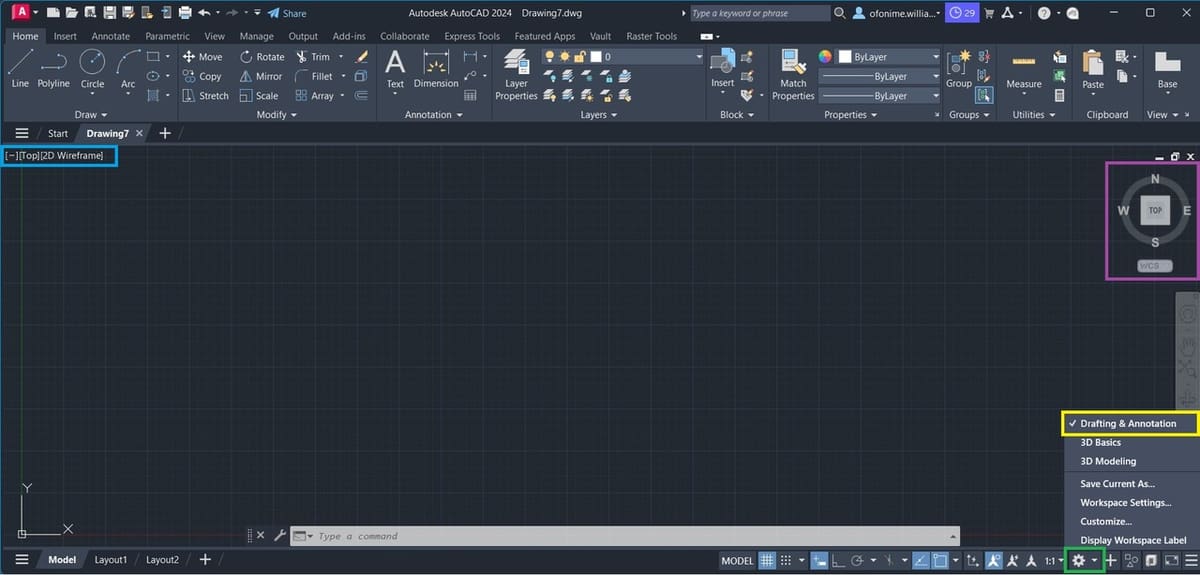Toggle drawing grid display in status bar
This screenshot has width=1200, height=575.
point(768,560)
